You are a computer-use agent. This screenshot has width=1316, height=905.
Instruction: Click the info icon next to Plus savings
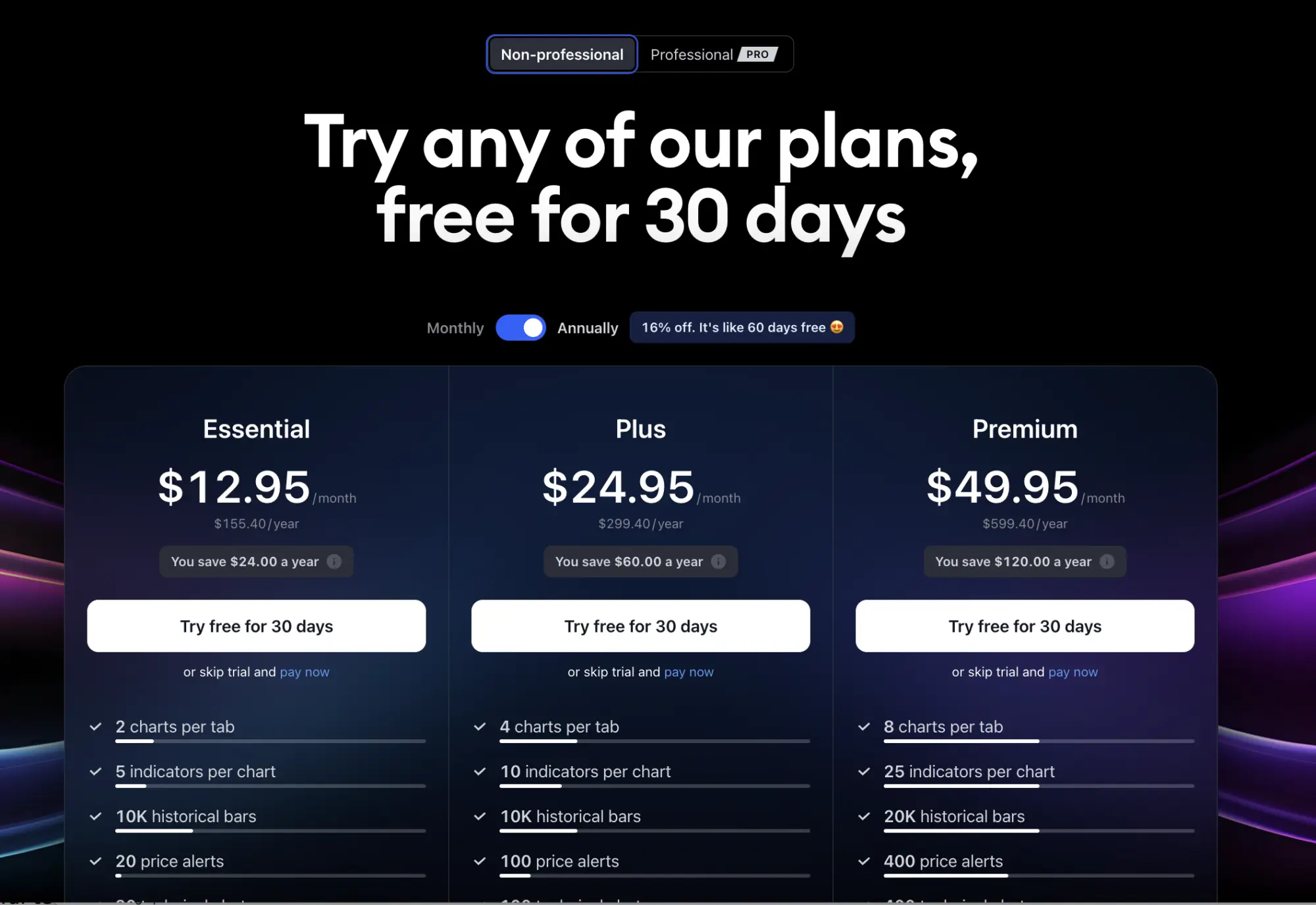tap(719, 561)
